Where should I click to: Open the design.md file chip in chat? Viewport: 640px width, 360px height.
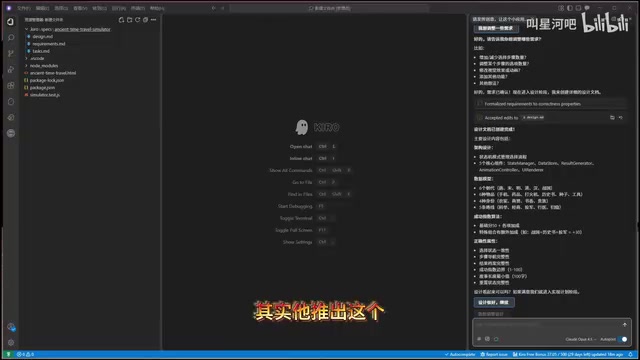point(533,118)
